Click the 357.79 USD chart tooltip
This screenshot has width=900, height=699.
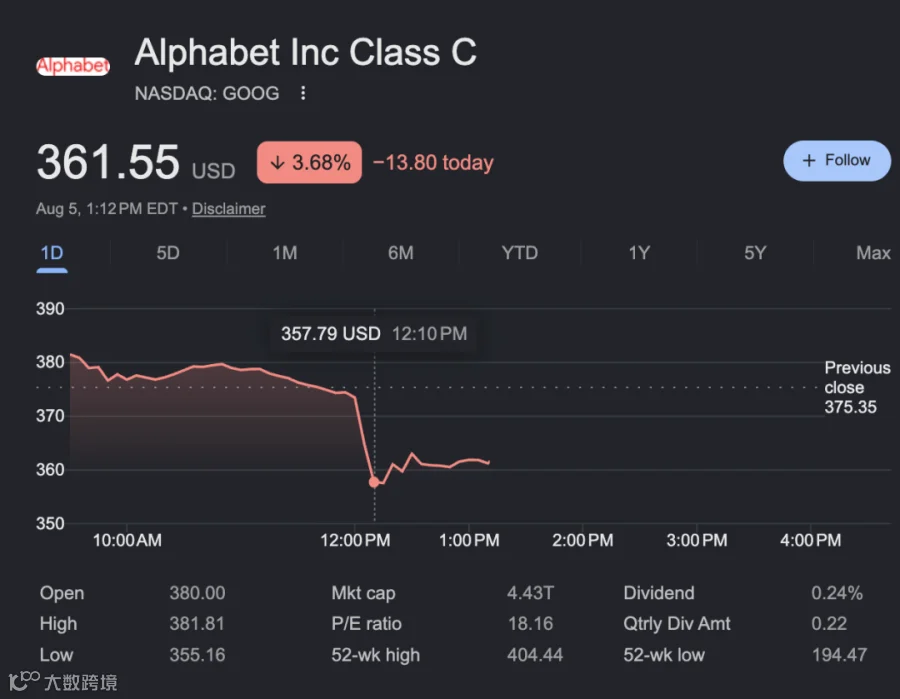click(374, 333)
